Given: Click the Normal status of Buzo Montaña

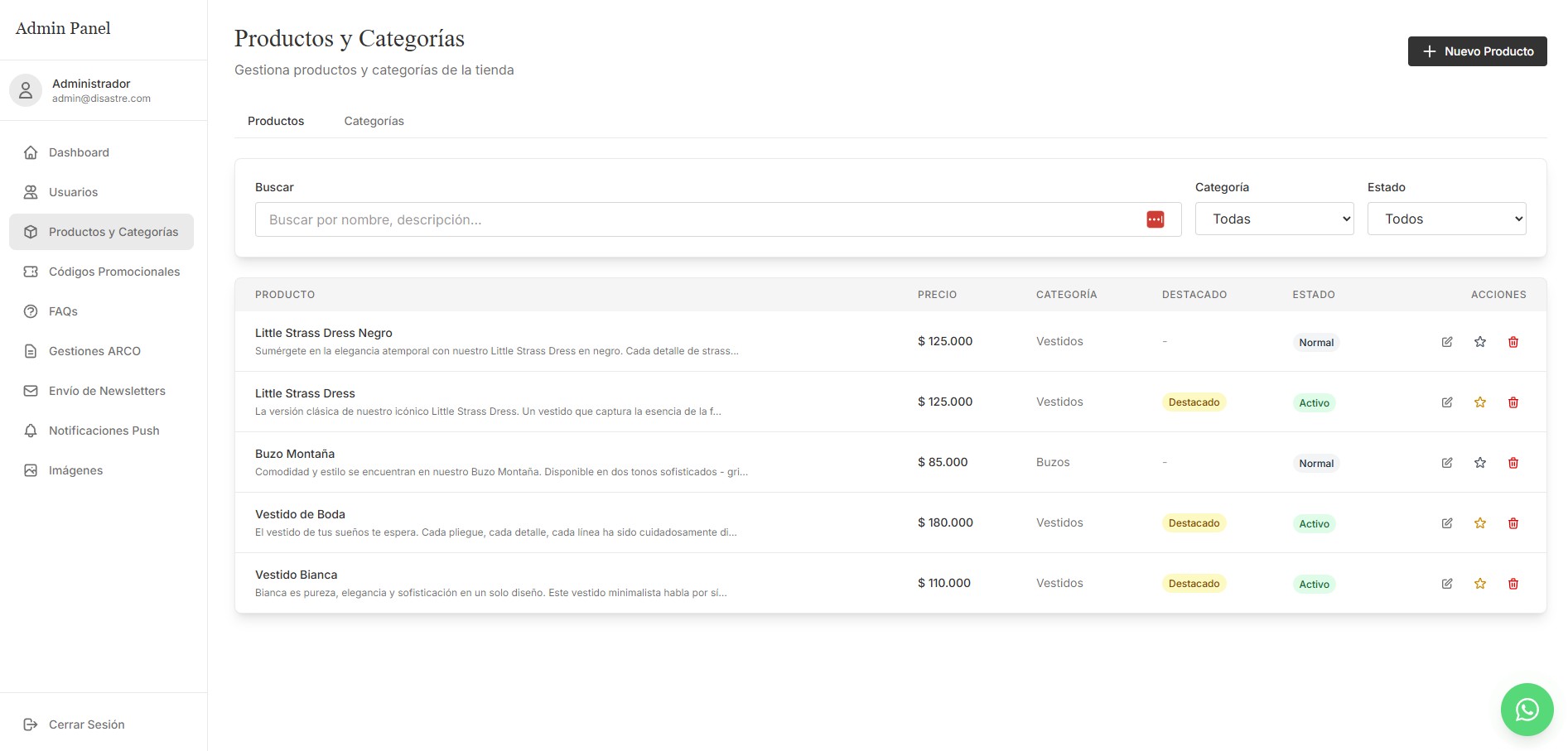Looking at the screenshot, I should coord(1316,463).
